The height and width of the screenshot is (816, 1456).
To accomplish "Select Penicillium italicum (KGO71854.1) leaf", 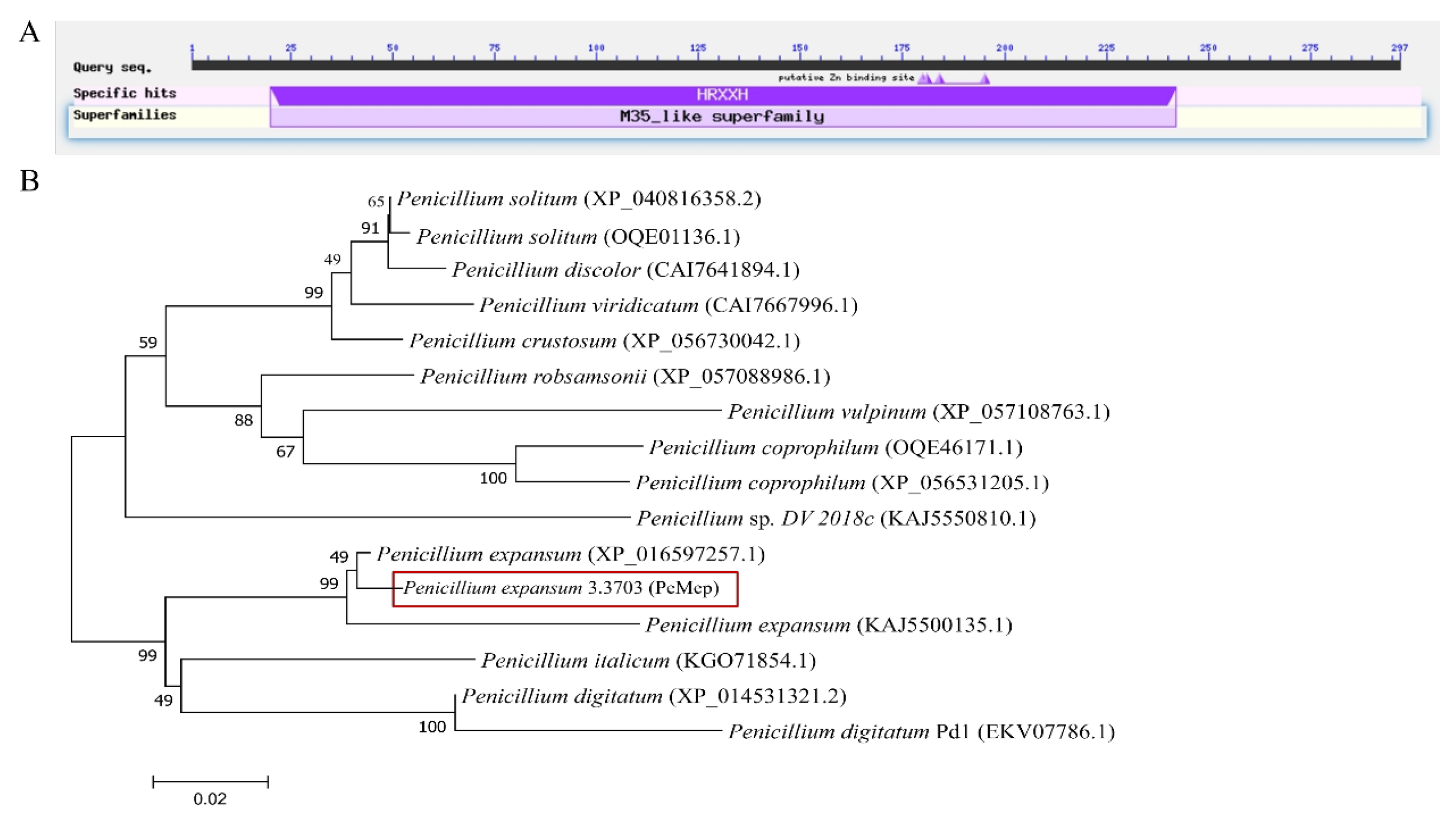I will coord(648,660).
